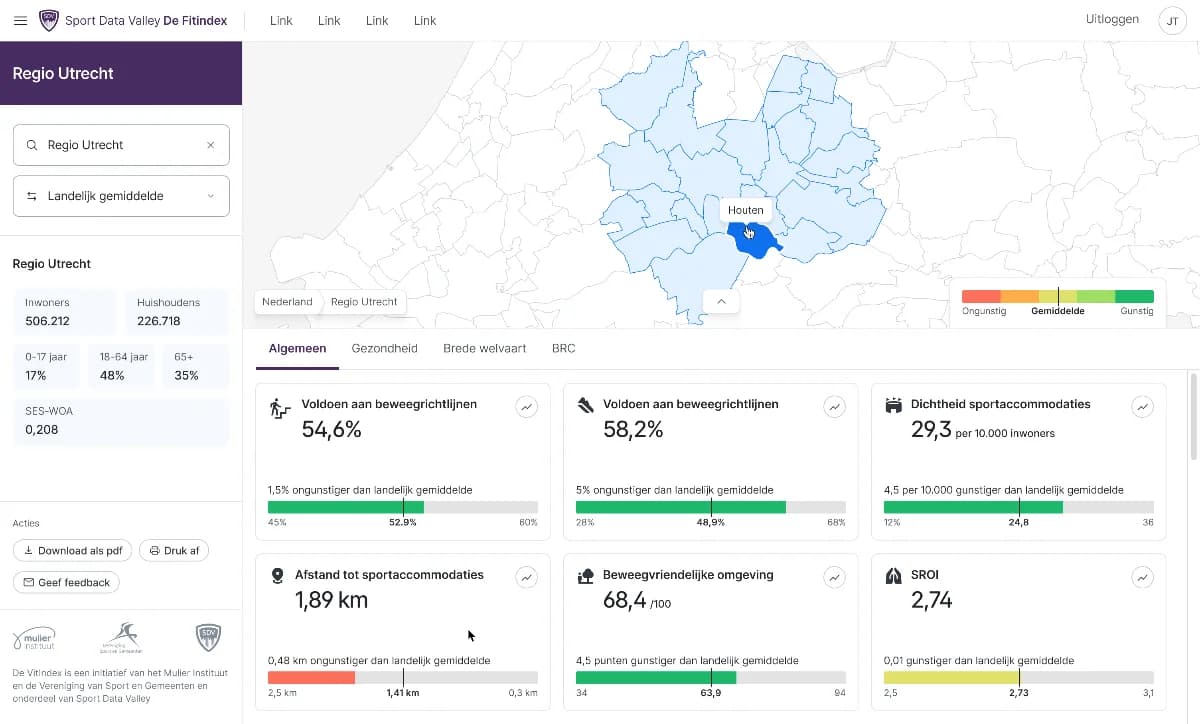
Task: Switch to the Gezondheid tab
Action: [385, 349]
